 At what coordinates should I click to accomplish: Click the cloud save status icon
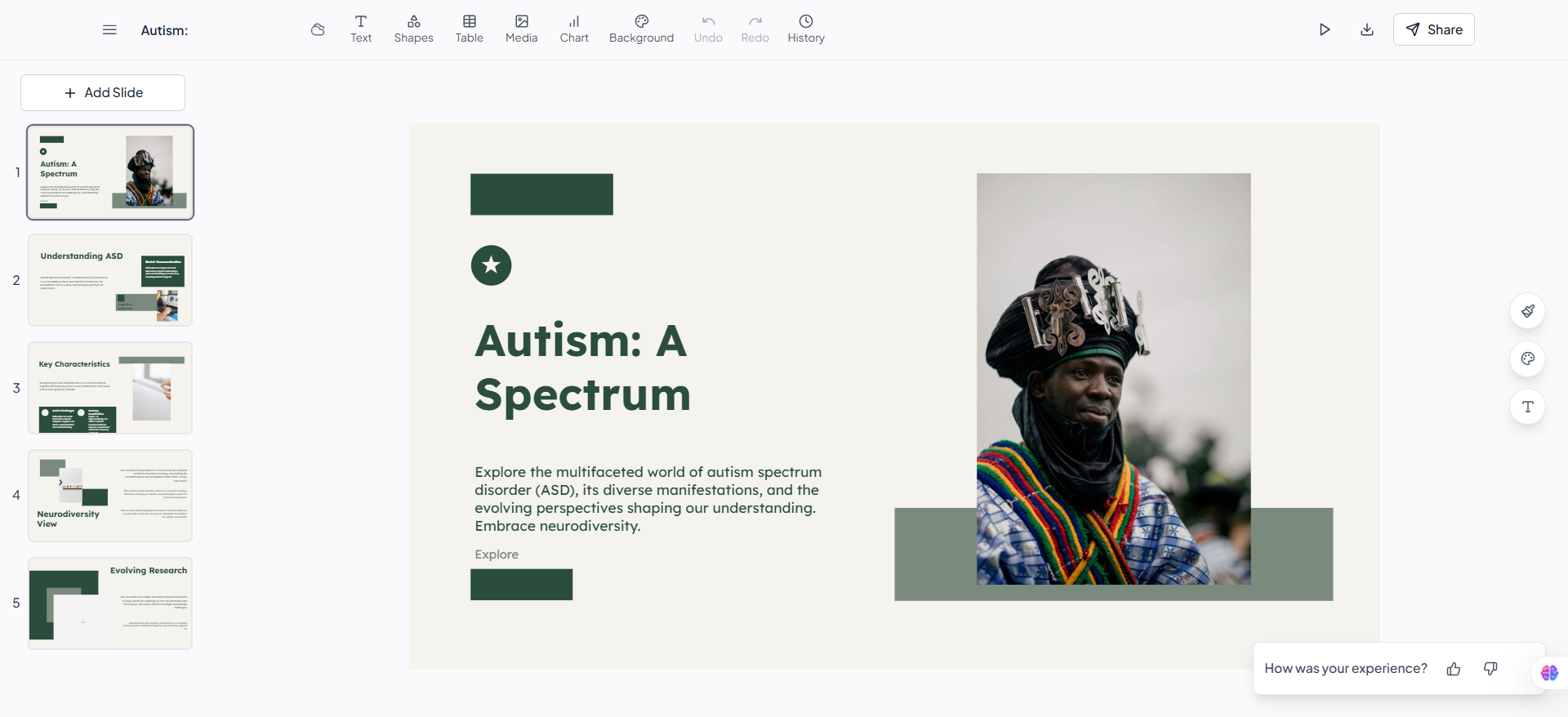click(x=318, y=30)
